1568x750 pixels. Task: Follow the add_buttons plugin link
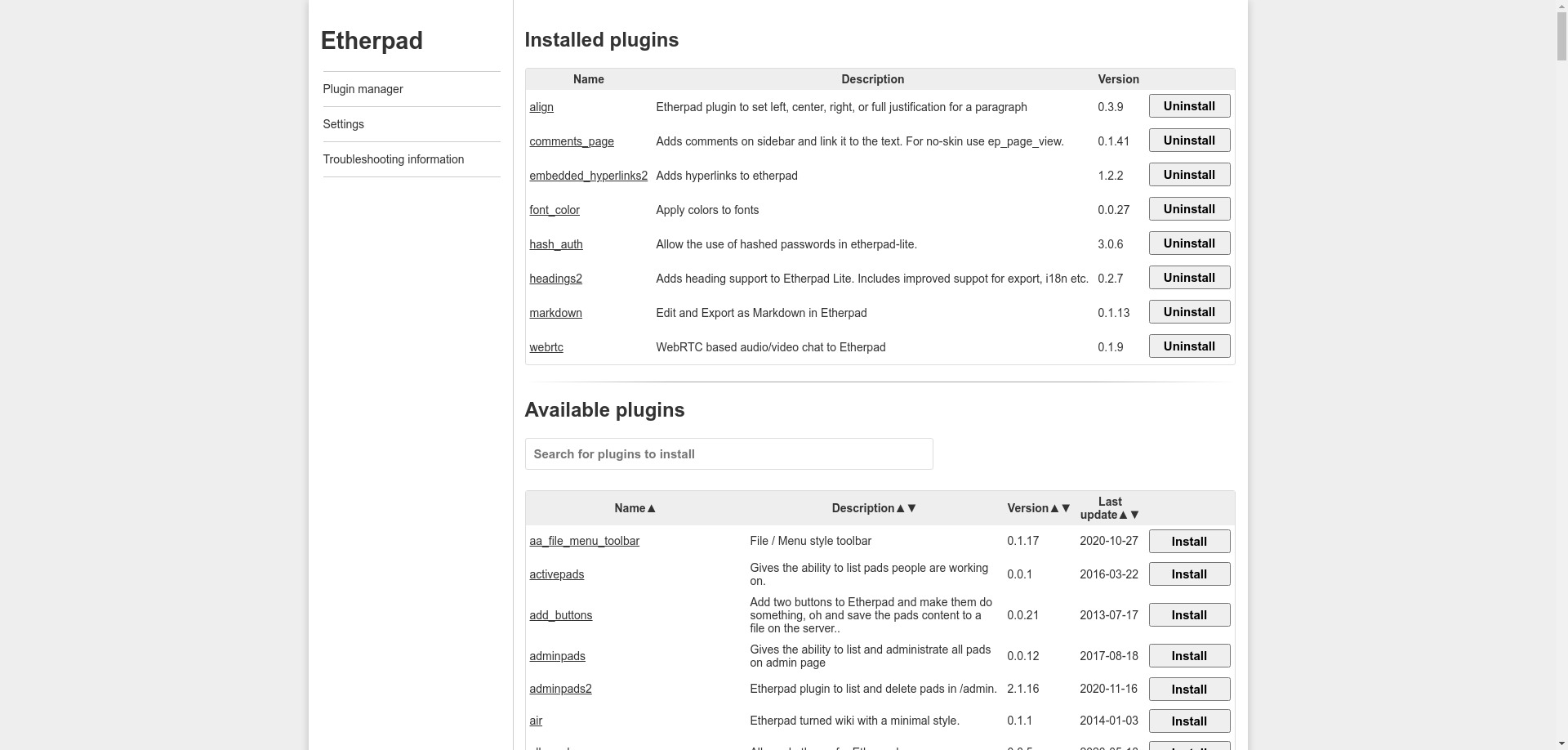tap(560, 615)
